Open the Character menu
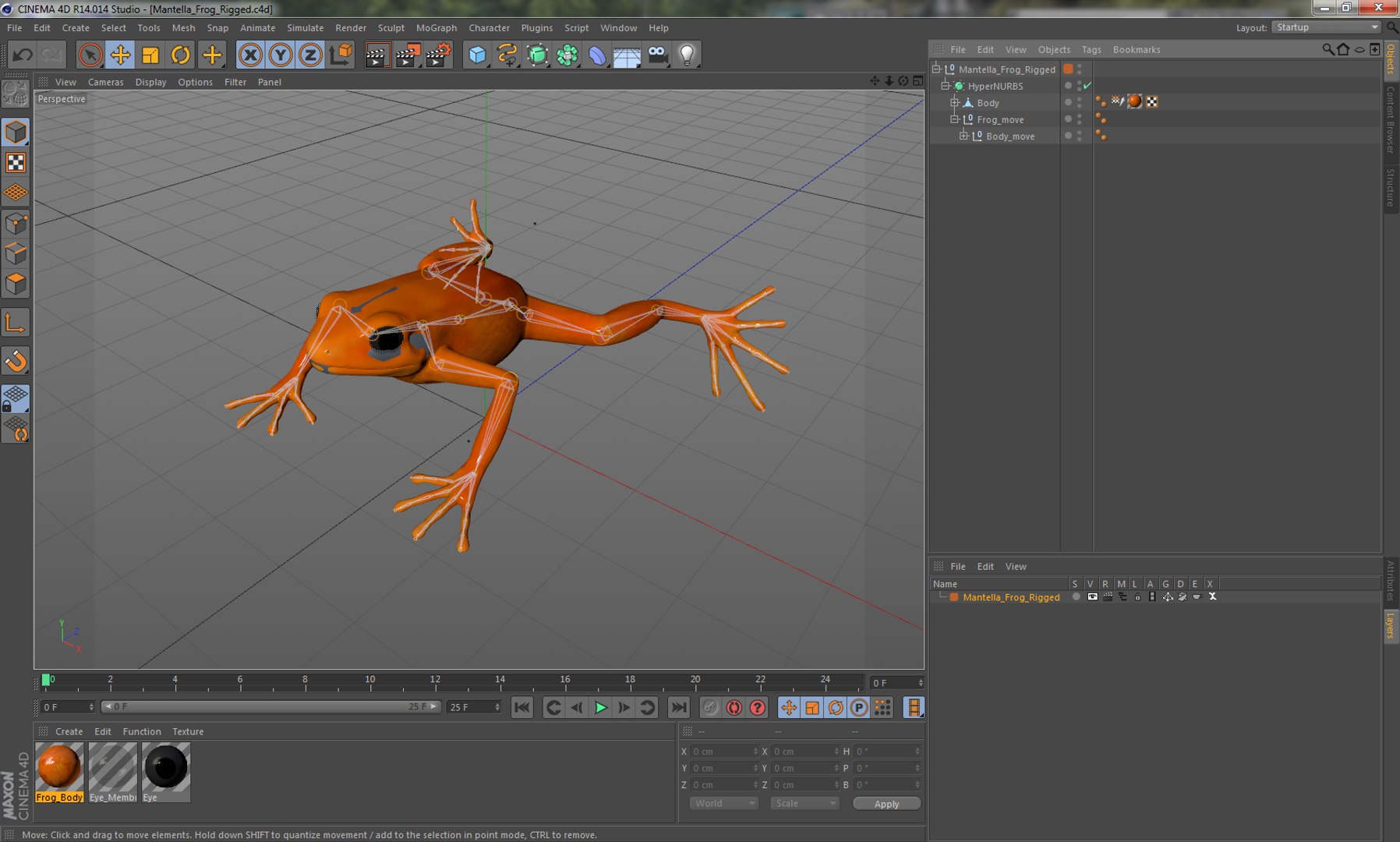The height and width of the screenshot is (842, 1400). click(489, 27)
